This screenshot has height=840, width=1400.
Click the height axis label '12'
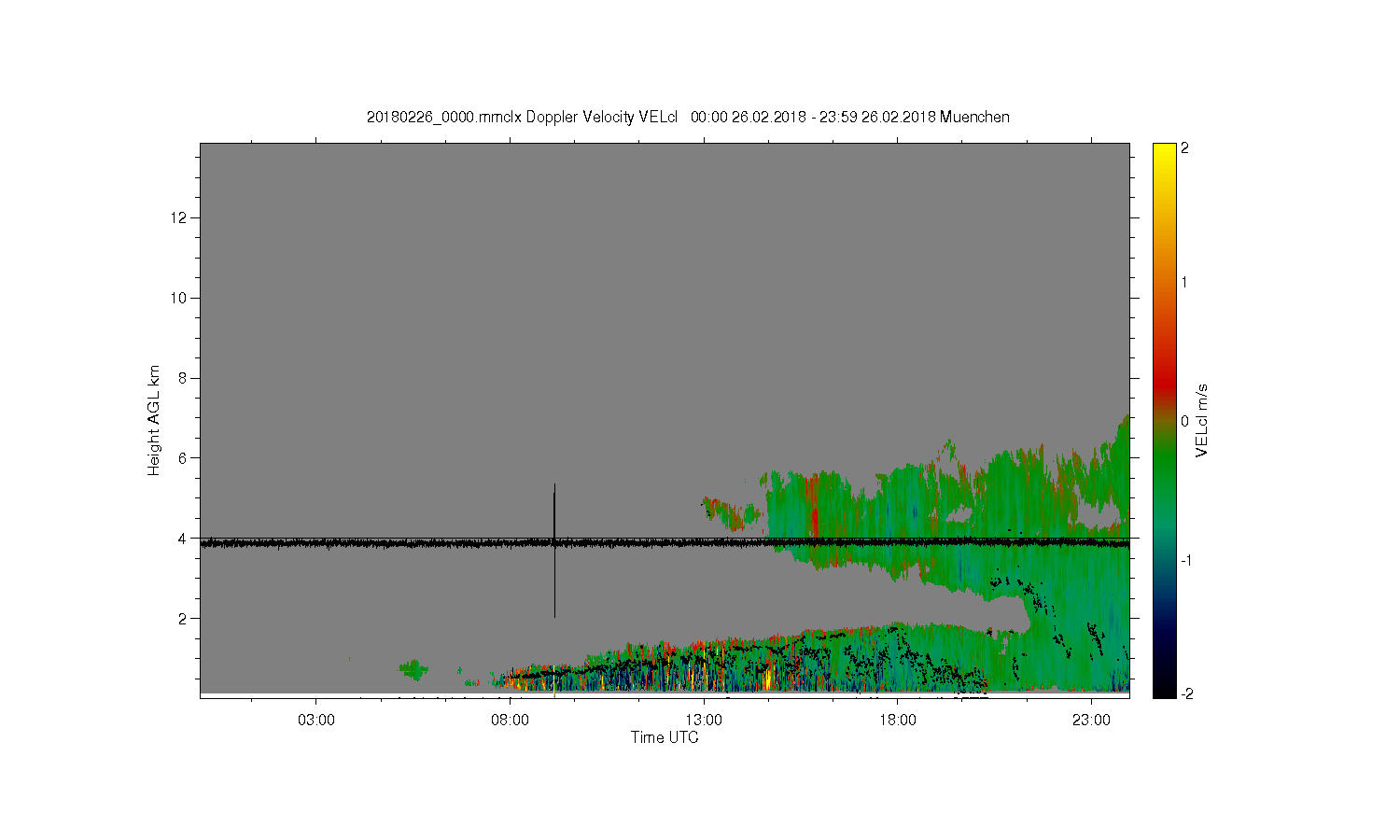[180, 217]
